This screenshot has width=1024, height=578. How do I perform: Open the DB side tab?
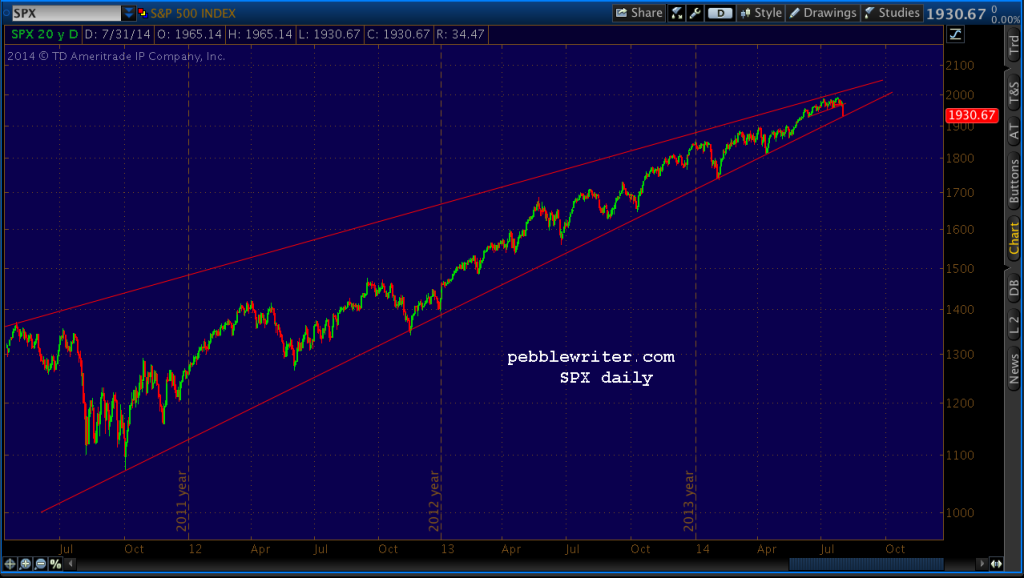click(x=1014, y=287)
